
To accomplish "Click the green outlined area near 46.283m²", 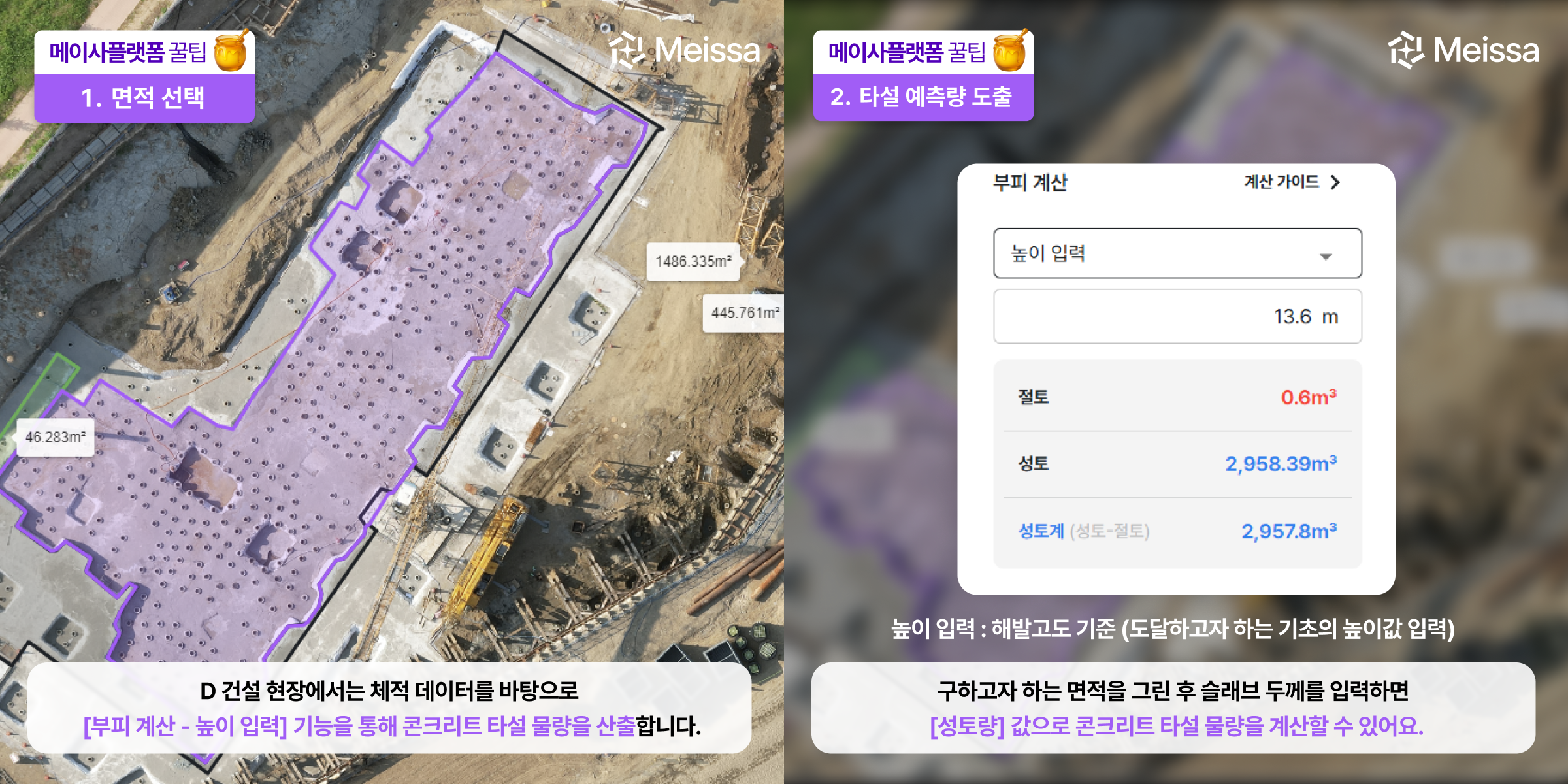I will [x=47, y=385].
